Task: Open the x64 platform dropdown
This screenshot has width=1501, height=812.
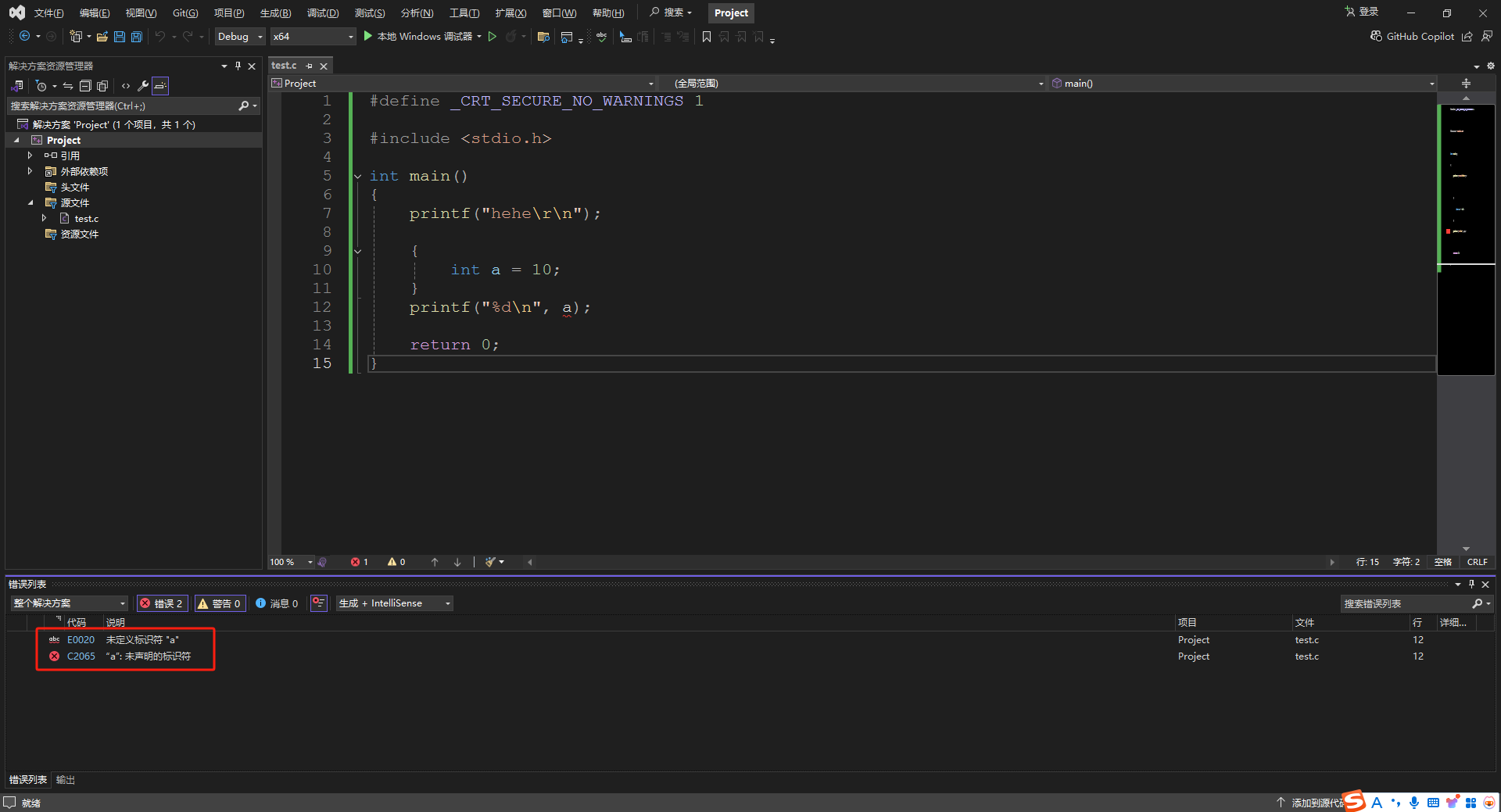Action: pyautogui.click(x=313, y=37)
